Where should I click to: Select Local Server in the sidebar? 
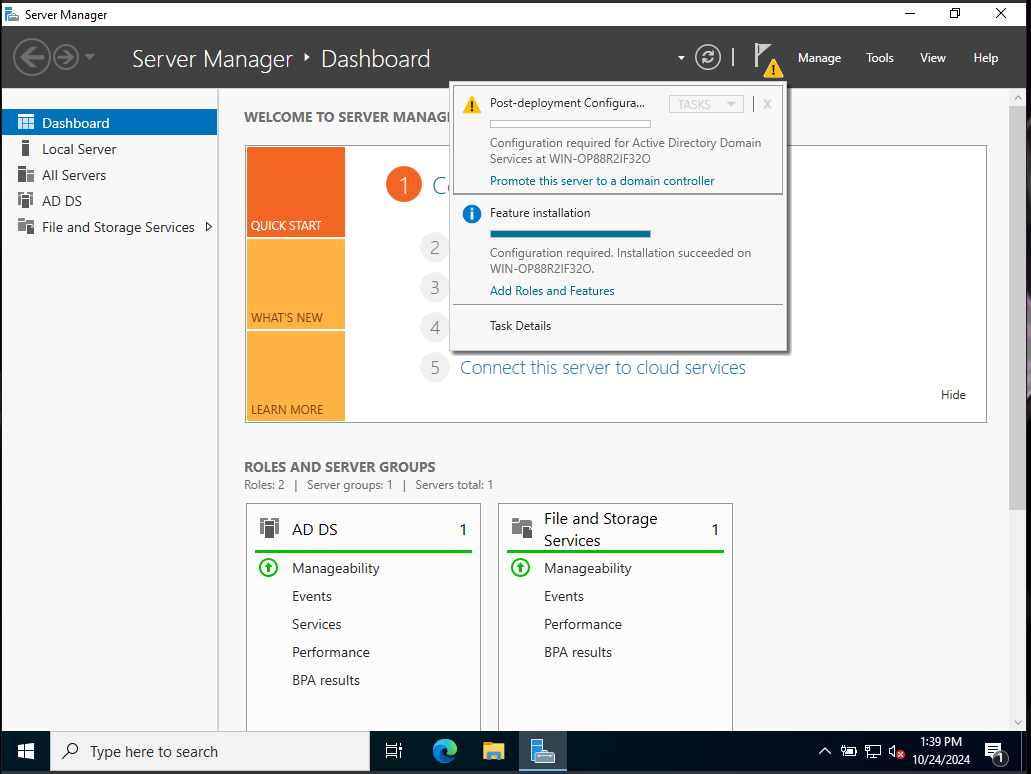coord(109,149)
